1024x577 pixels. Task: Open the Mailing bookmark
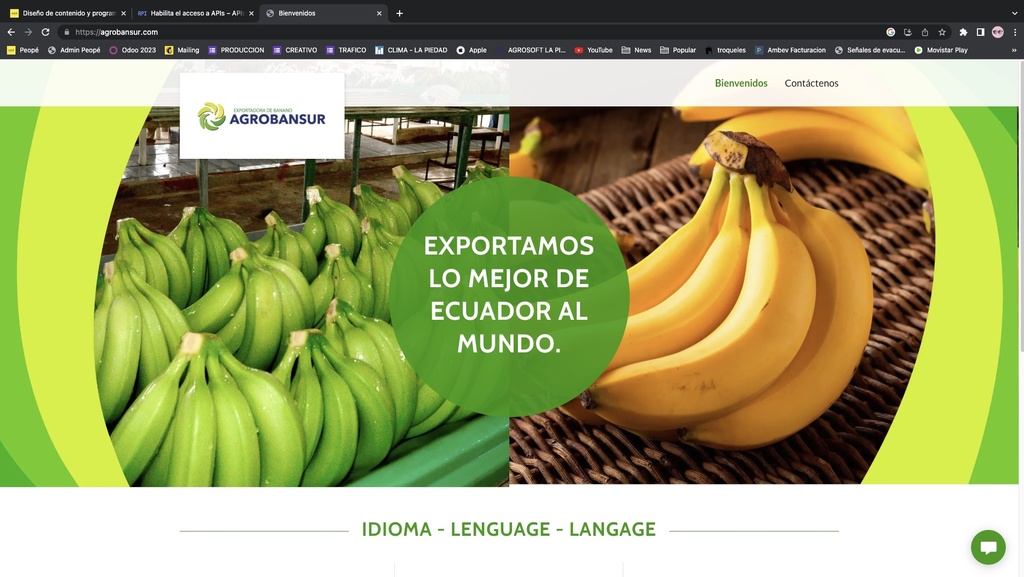click(x=182, y=50)
